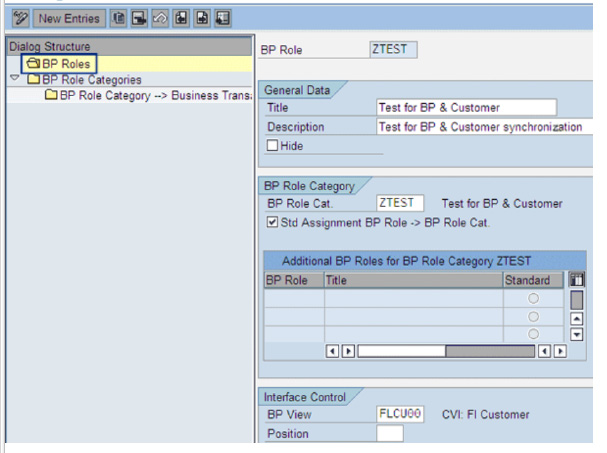Uncheck Std Assignment BP Role -> BP Role Cat.
The height and width of the screenshot is (453, 607).
click(272, 222)
